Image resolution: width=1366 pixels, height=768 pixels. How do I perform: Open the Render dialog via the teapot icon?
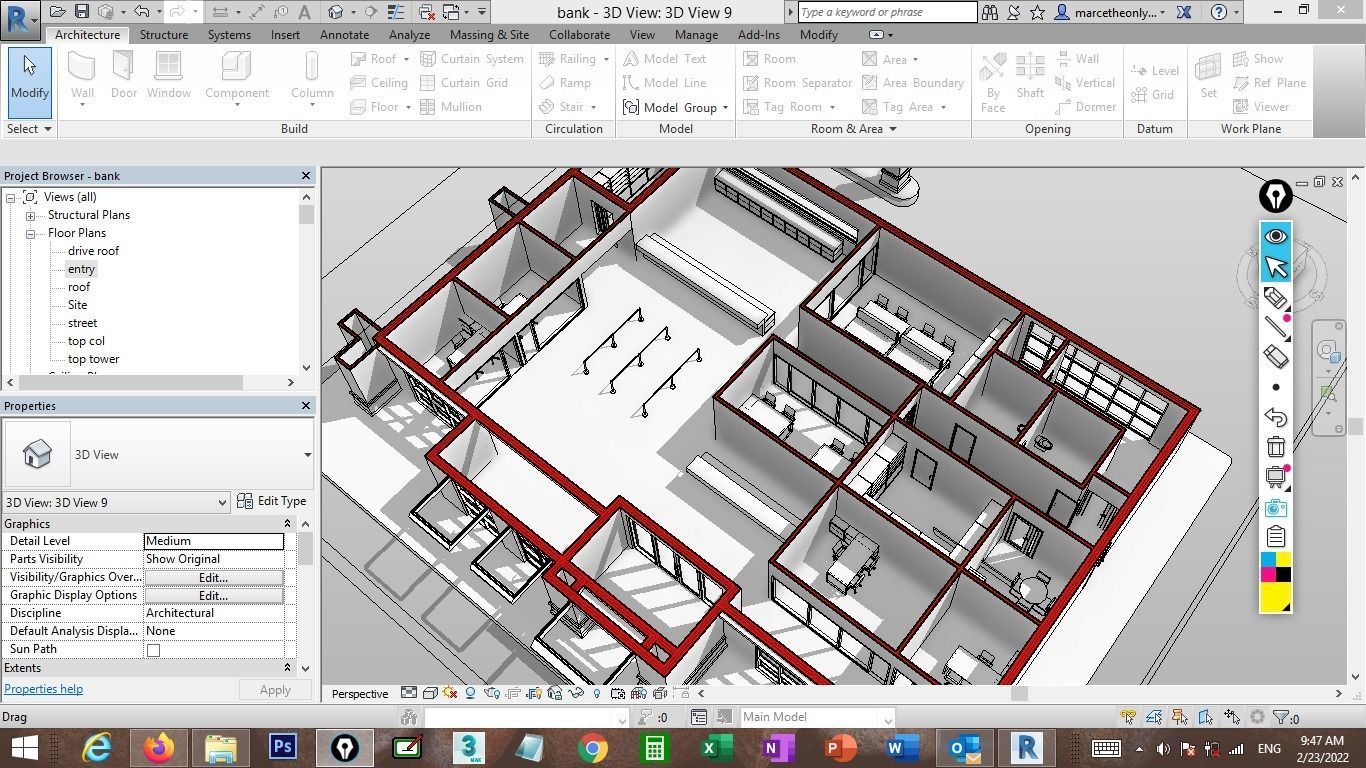[493, 692]
